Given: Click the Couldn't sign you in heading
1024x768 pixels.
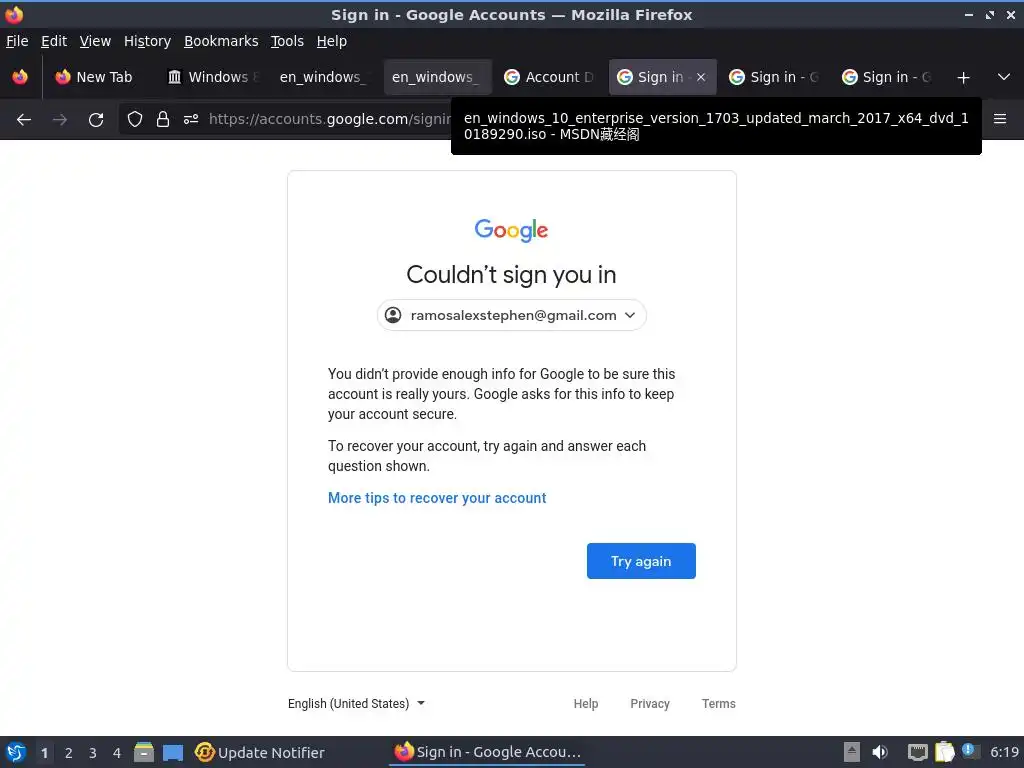Looking at the screenshot, I should (x=511, y=275).
